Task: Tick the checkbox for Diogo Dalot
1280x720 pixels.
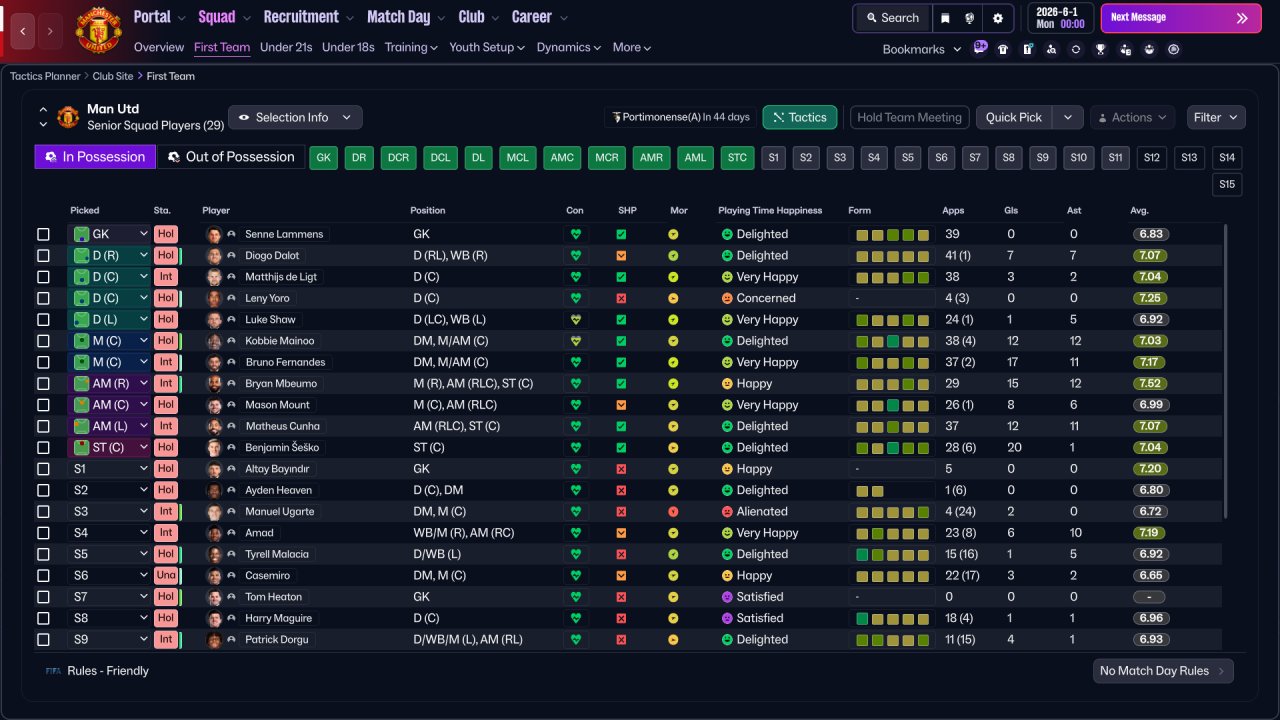Action: [43, 256]
